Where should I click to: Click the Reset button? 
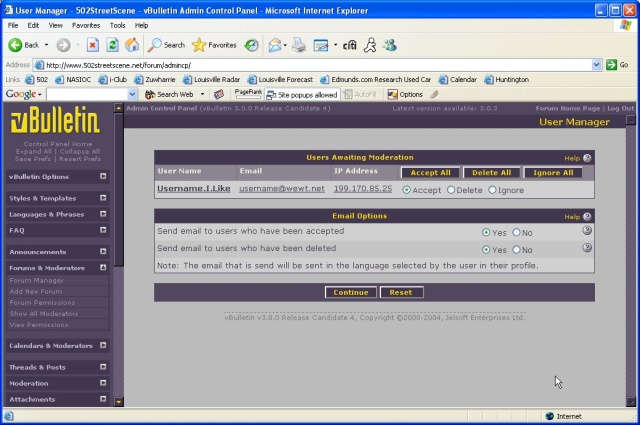click(401, 292)
